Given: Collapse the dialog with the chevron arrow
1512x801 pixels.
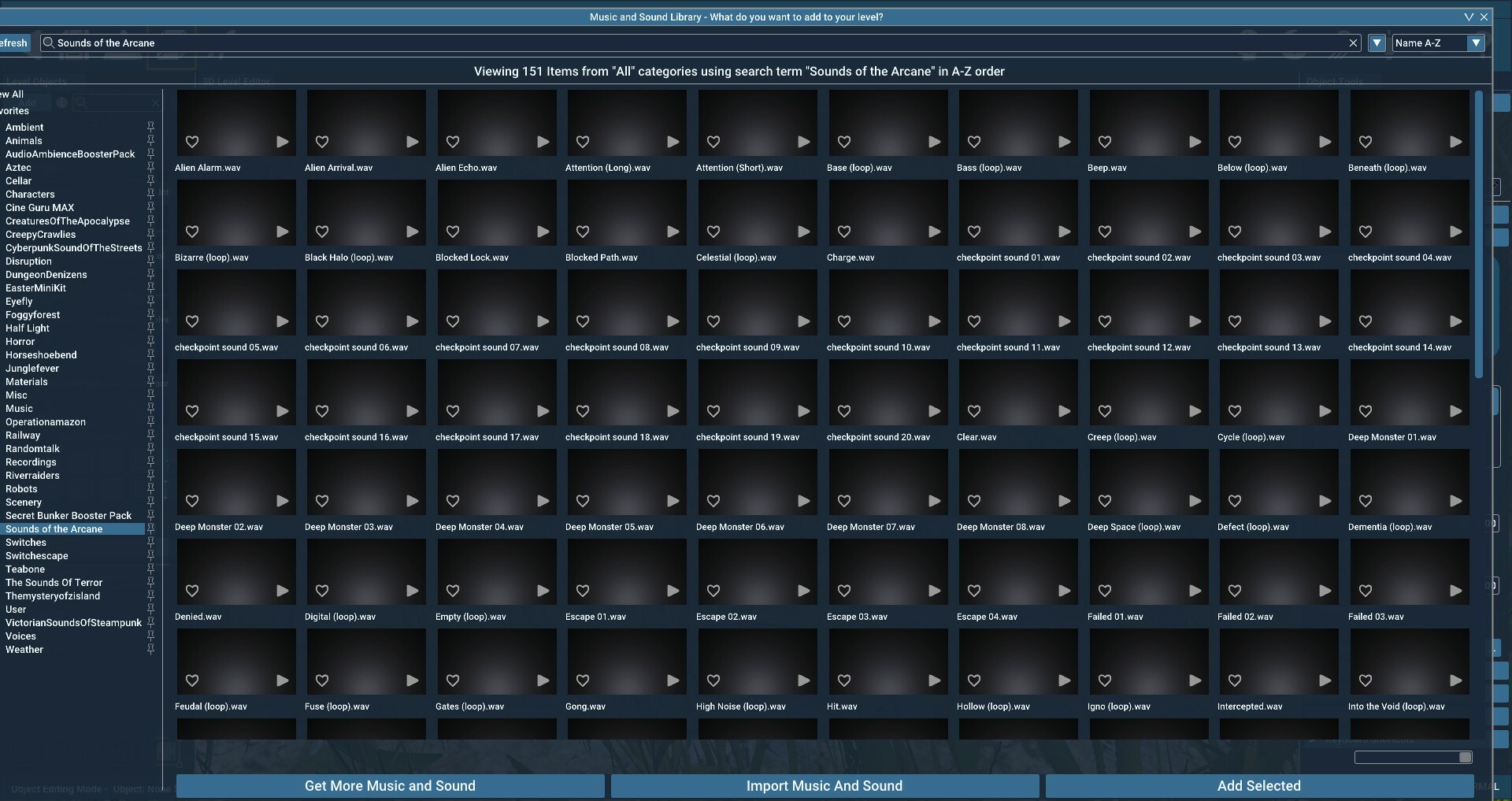Looking at the screenshot, I should coord(1468,17).
